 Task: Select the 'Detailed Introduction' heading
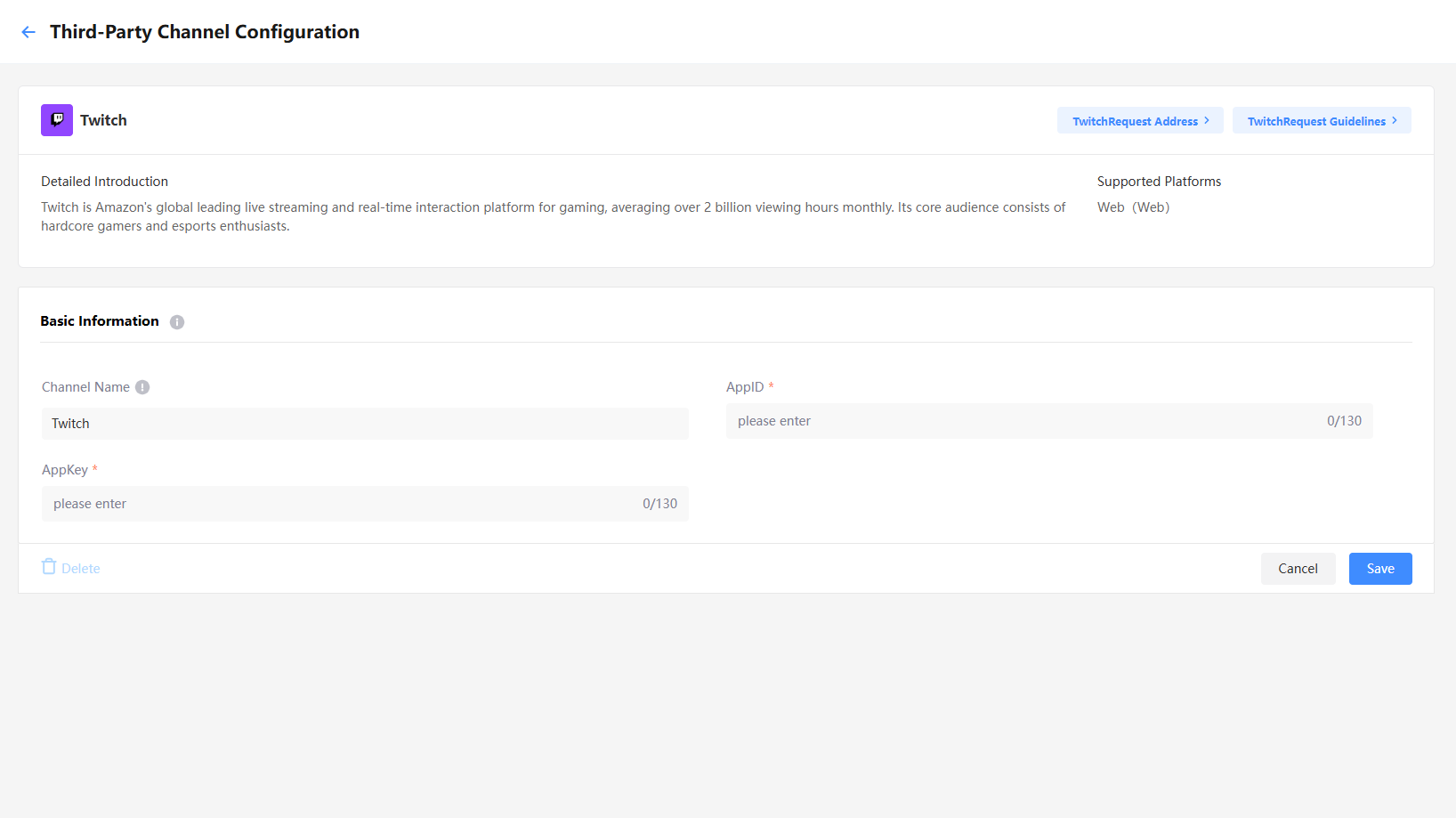click(x=104, y=182)
